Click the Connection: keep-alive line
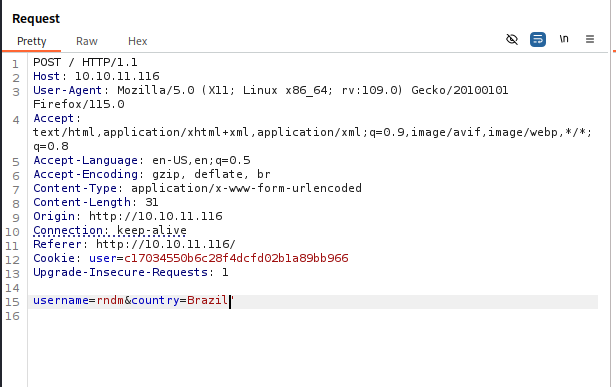Image resolution: width=616 pixels, height=387 pixels. (110, 230)
